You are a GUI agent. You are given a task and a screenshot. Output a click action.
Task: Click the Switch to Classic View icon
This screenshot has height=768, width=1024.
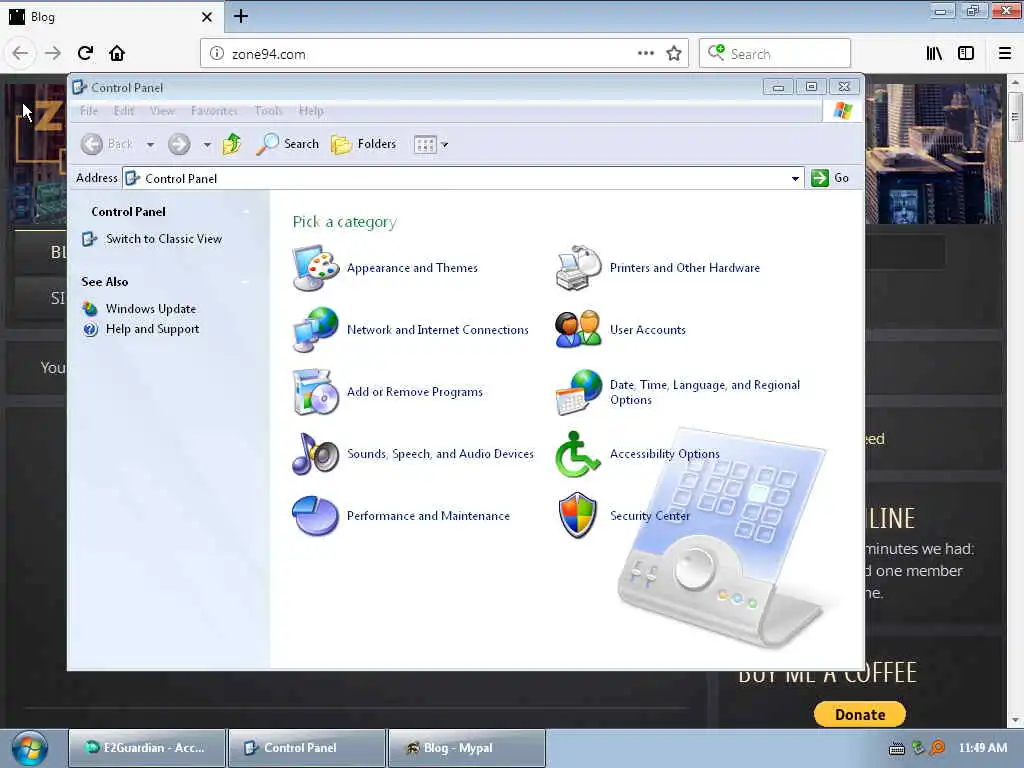point(89,239)
